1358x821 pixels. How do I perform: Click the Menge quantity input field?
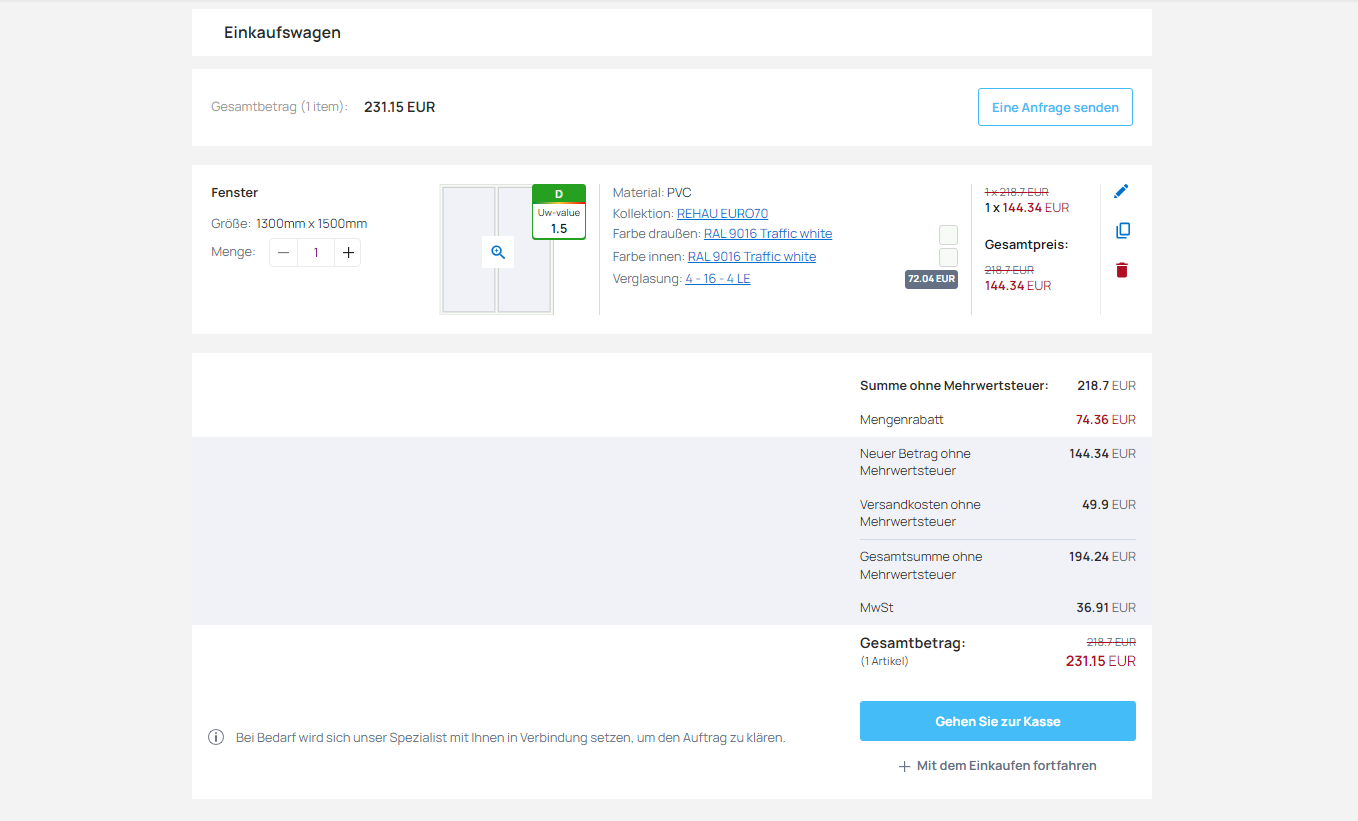[316, 253]
